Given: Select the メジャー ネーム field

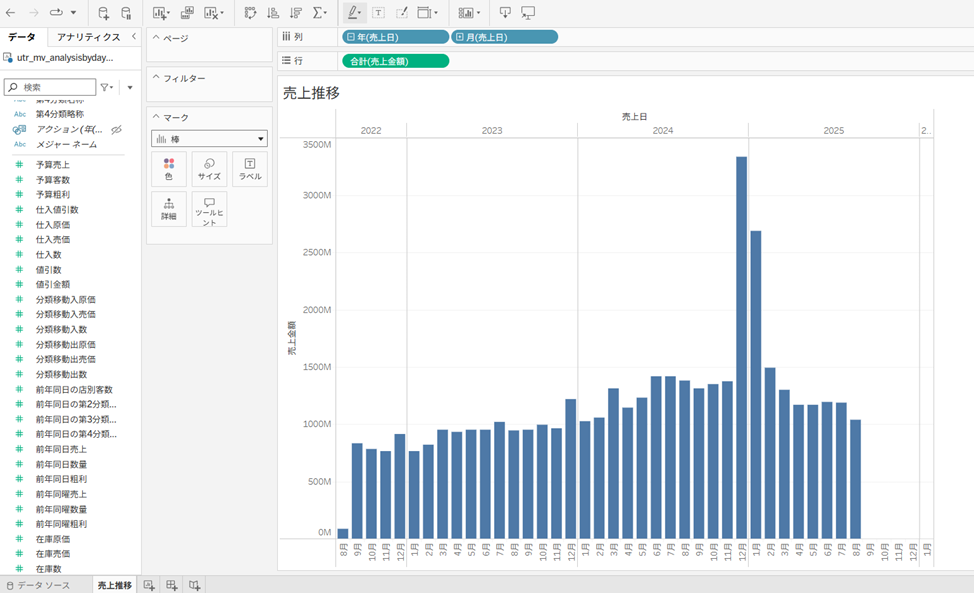Looking at the screenshot, I should 66,144.
